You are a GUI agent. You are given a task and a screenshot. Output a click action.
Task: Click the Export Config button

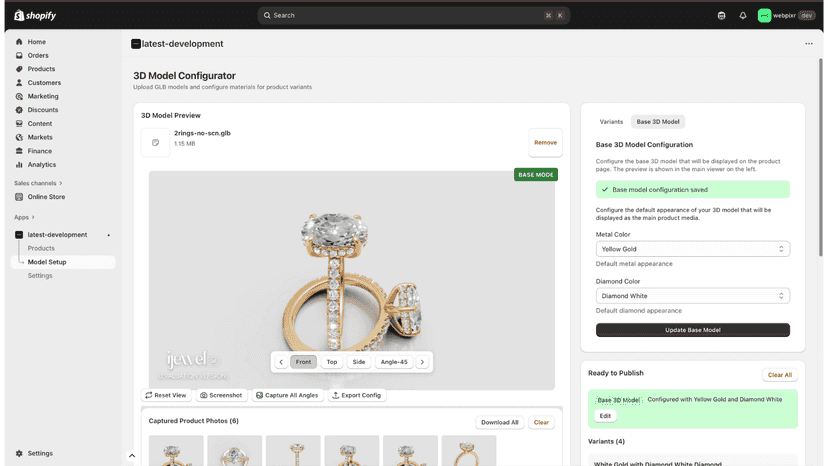click(356, 395)
